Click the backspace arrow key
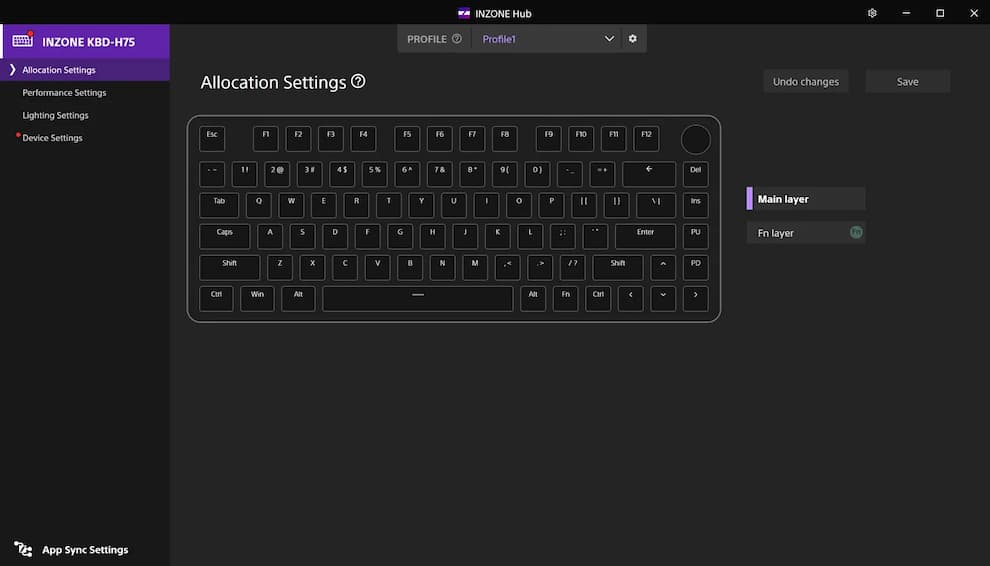The image size is (990, 566). pos(649,173)
